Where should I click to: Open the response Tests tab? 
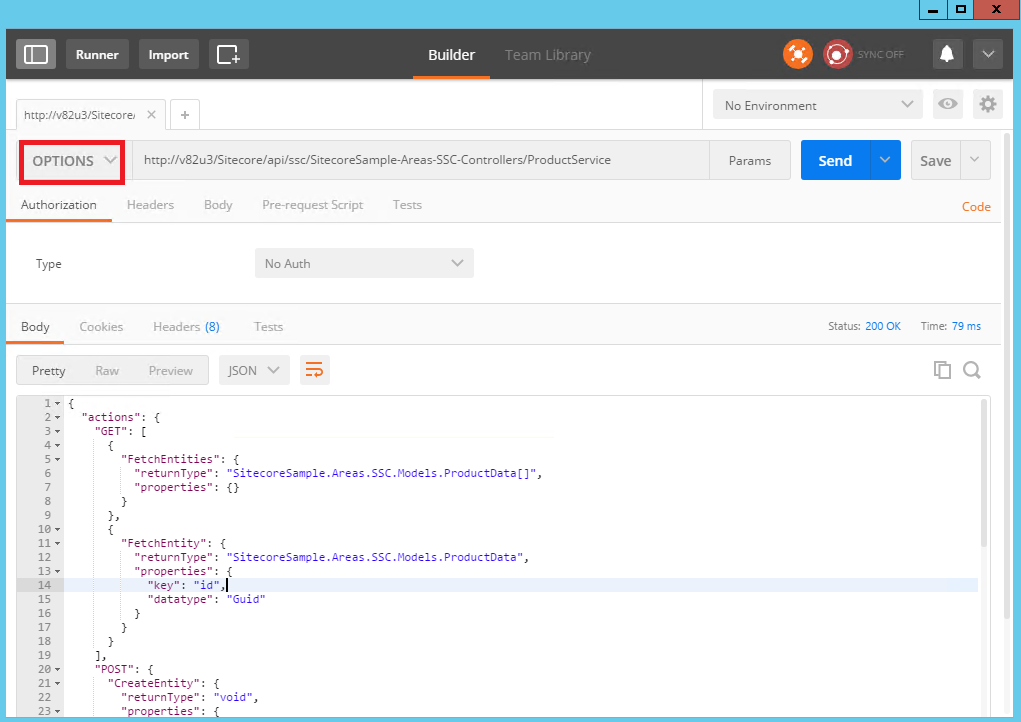[268, 327]
